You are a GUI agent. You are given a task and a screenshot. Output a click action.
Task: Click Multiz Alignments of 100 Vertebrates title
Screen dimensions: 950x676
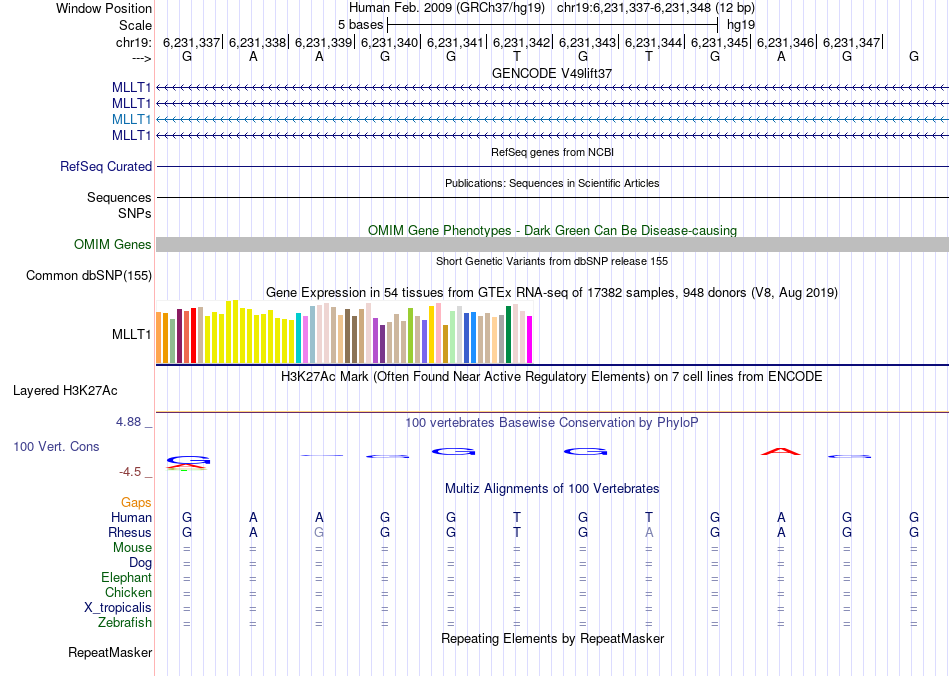[x=552, y=489]
